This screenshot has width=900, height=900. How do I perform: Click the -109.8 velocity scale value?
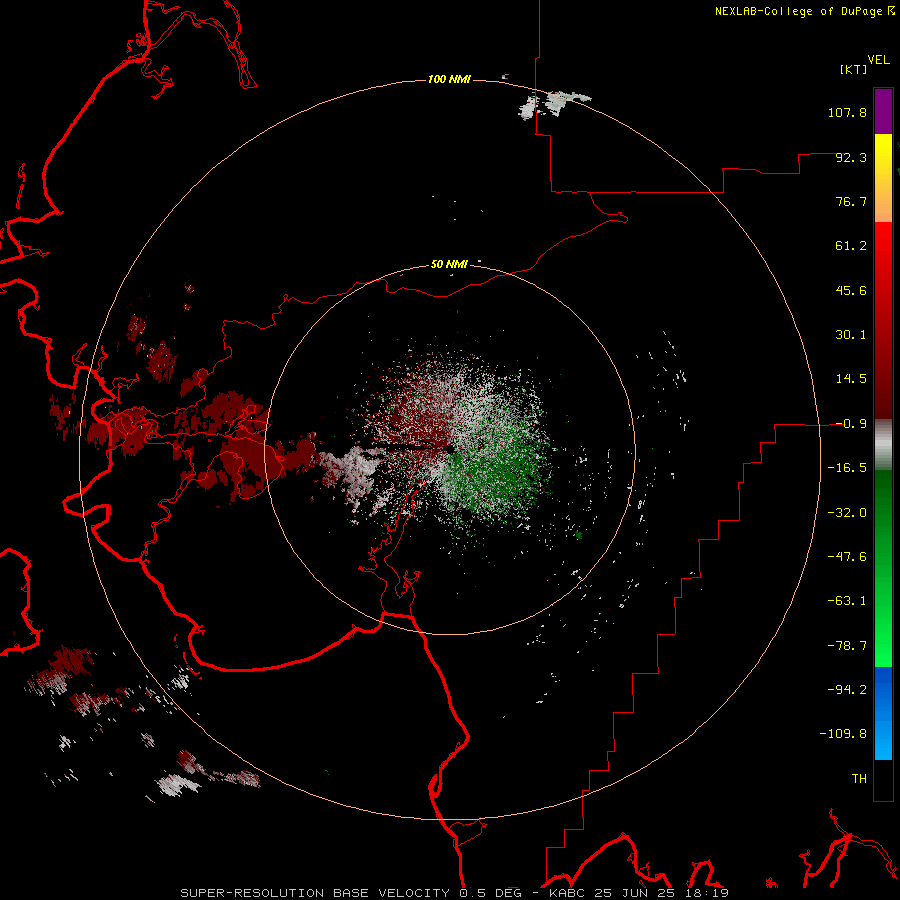(x=844, y=734)
